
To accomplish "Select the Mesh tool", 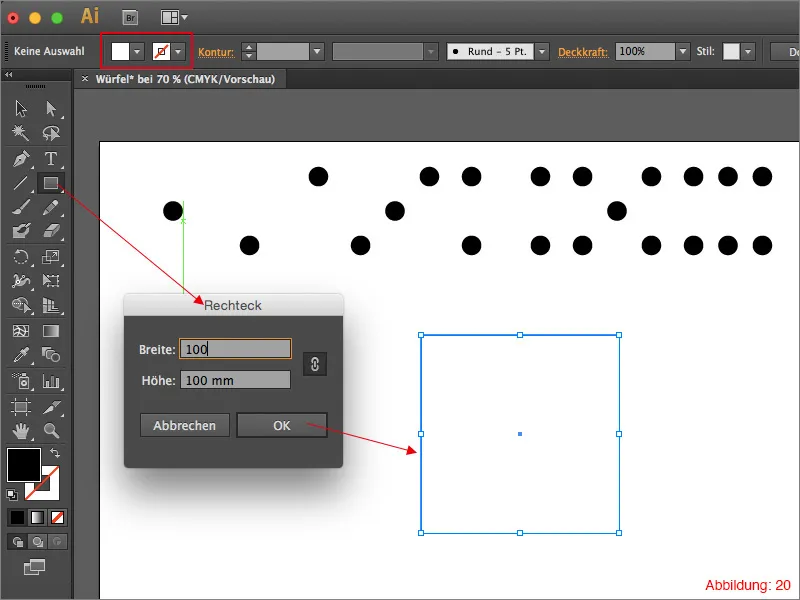I will pos(21,331).
